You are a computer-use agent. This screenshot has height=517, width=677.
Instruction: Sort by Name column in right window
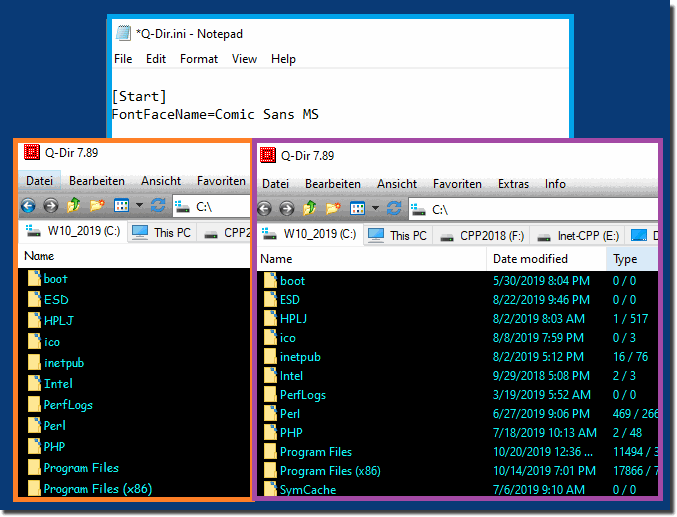(x=372, y=259)
